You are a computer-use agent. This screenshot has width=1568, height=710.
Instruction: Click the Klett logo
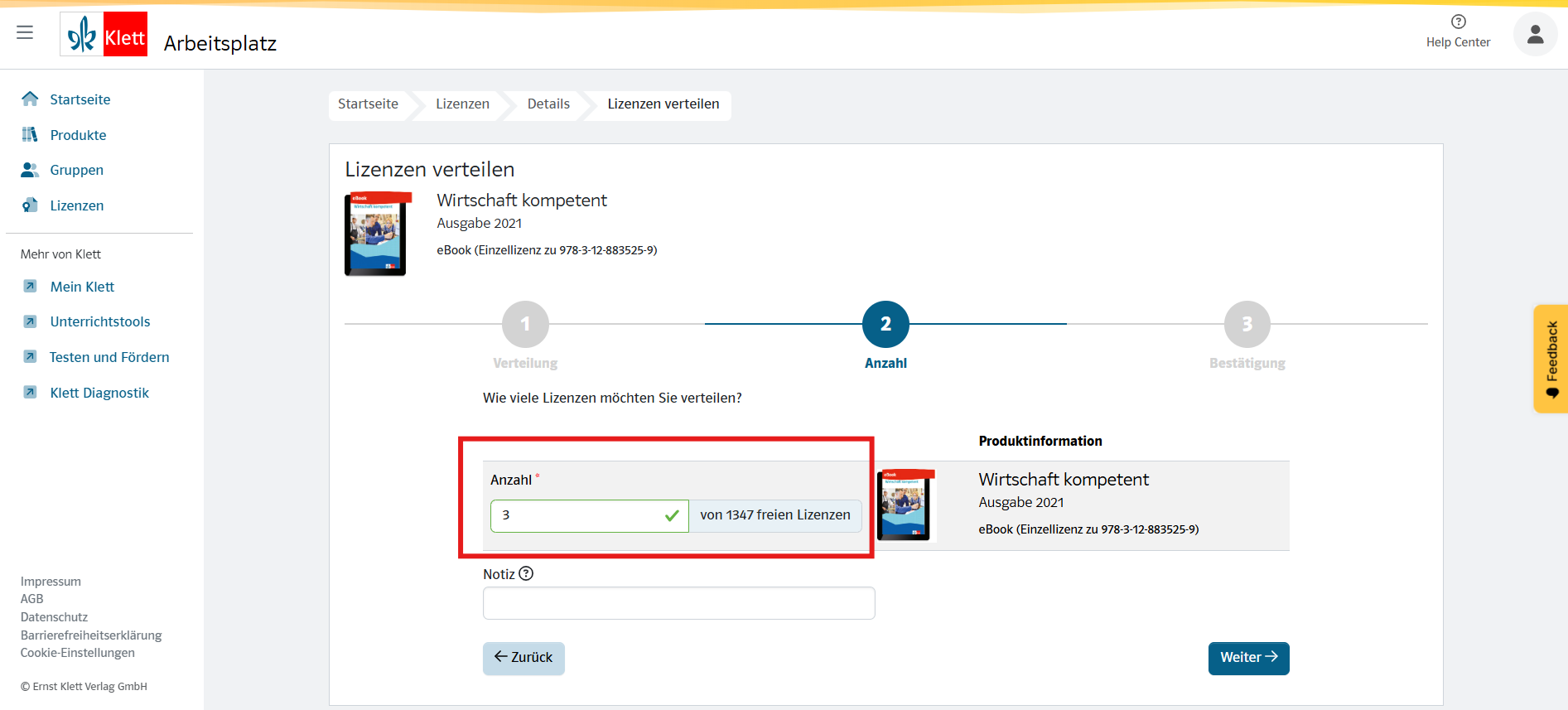pos(104,34)
